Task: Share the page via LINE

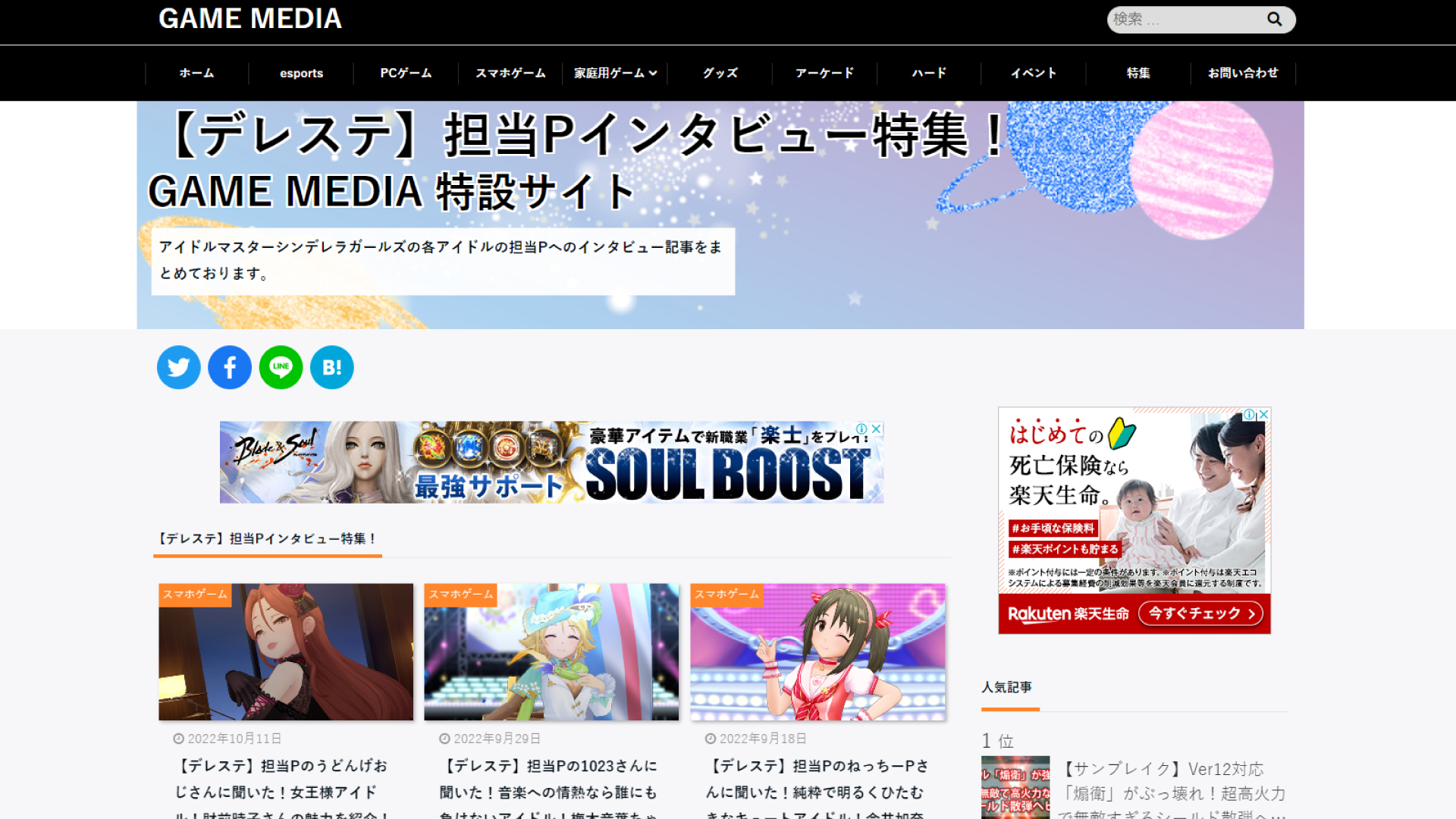Action: [281, 368]
